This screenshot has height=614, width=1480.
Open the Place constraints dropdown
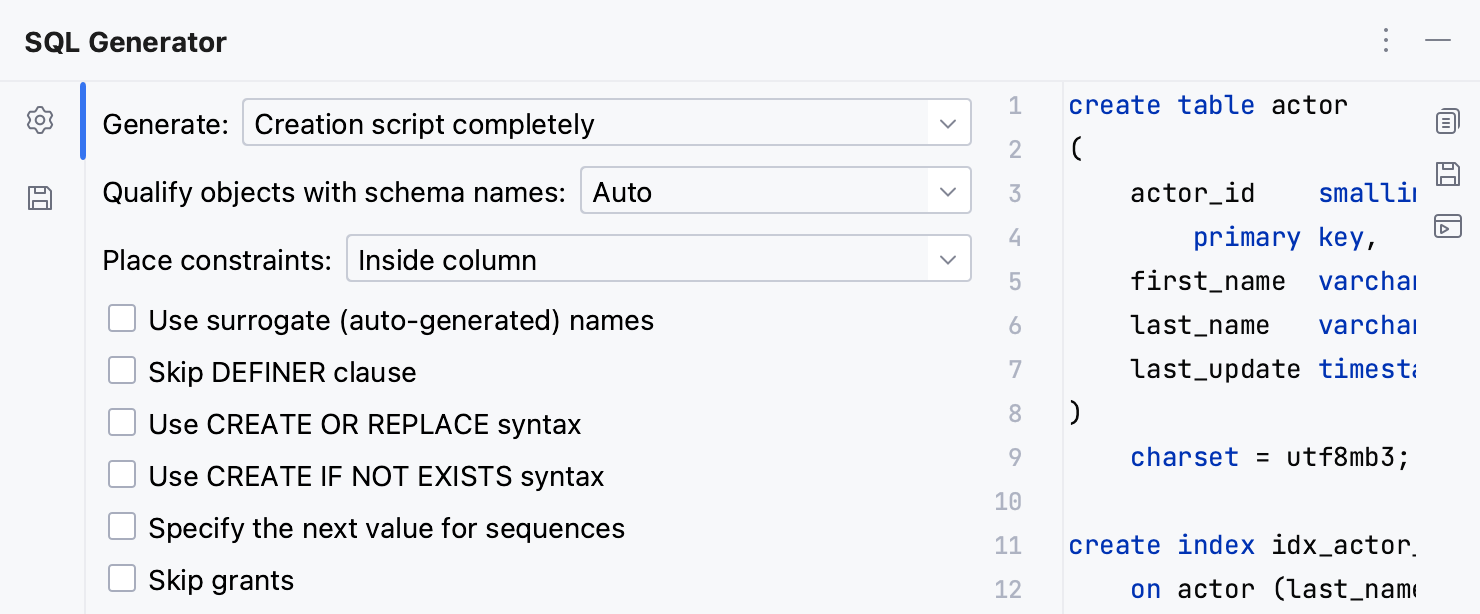946,258
